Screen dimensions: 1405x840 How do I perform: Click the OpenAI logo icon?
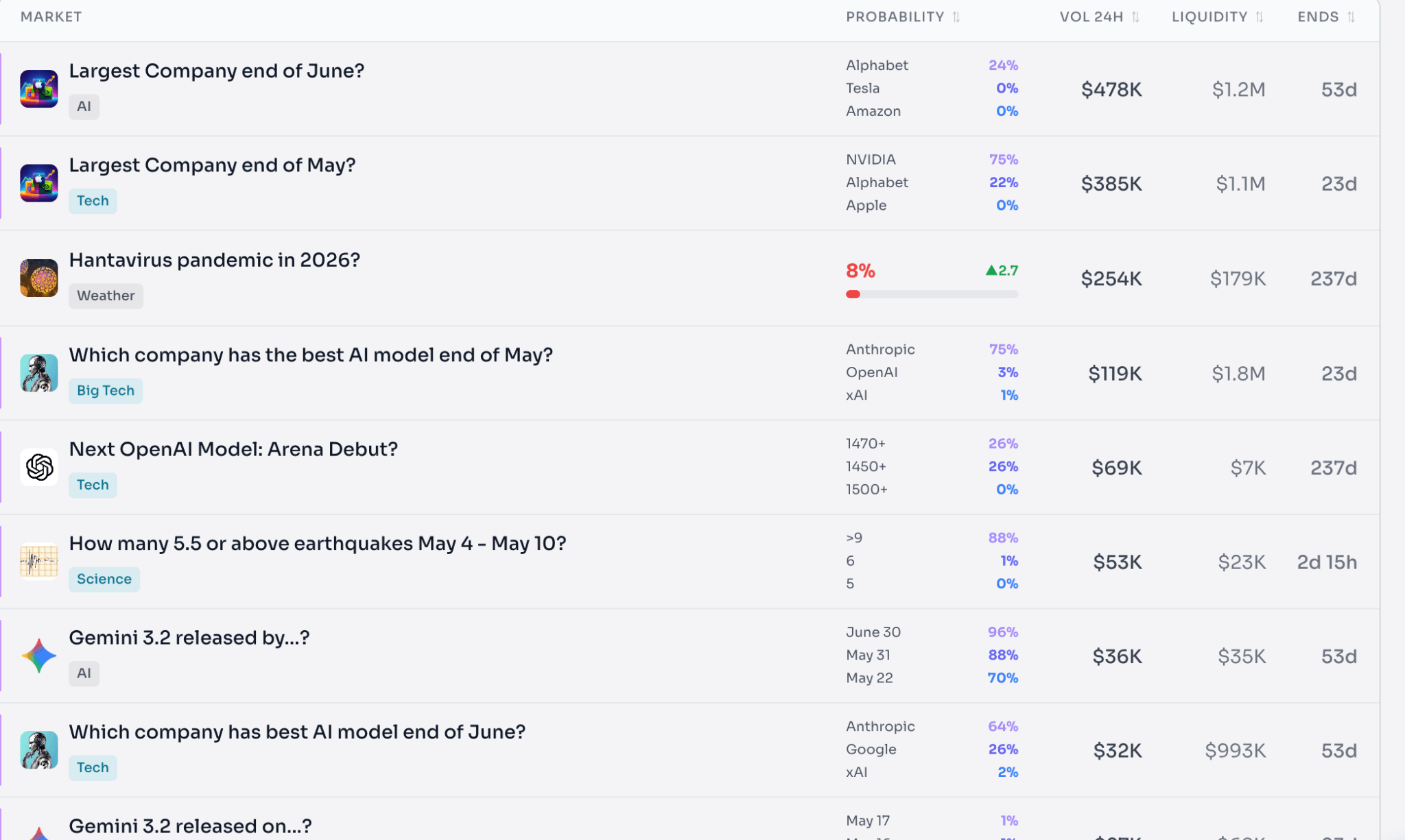pos(38,467)
